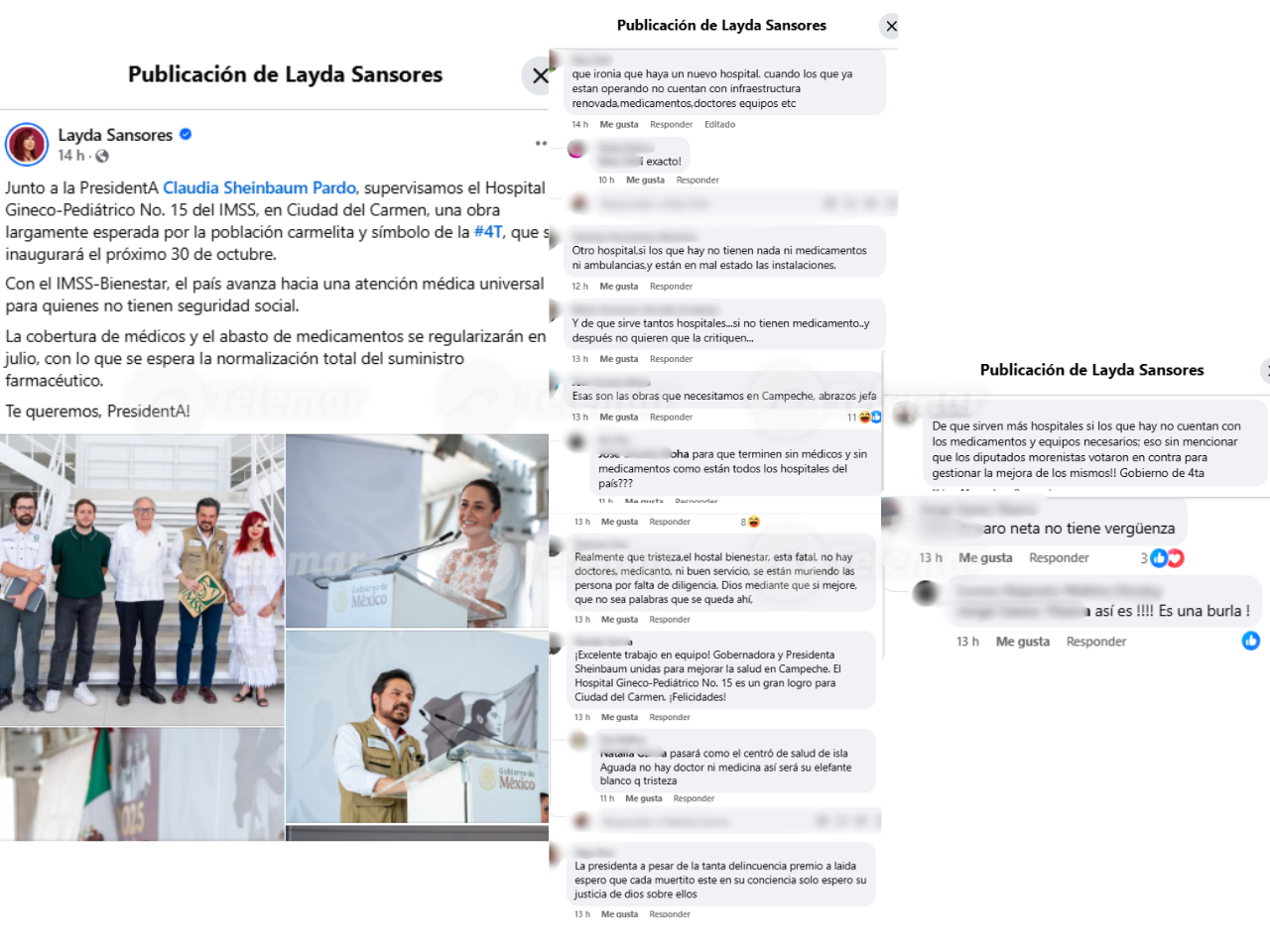
Task: Reply to the 'Es una burla' comment
Action: pos(1096,642)
